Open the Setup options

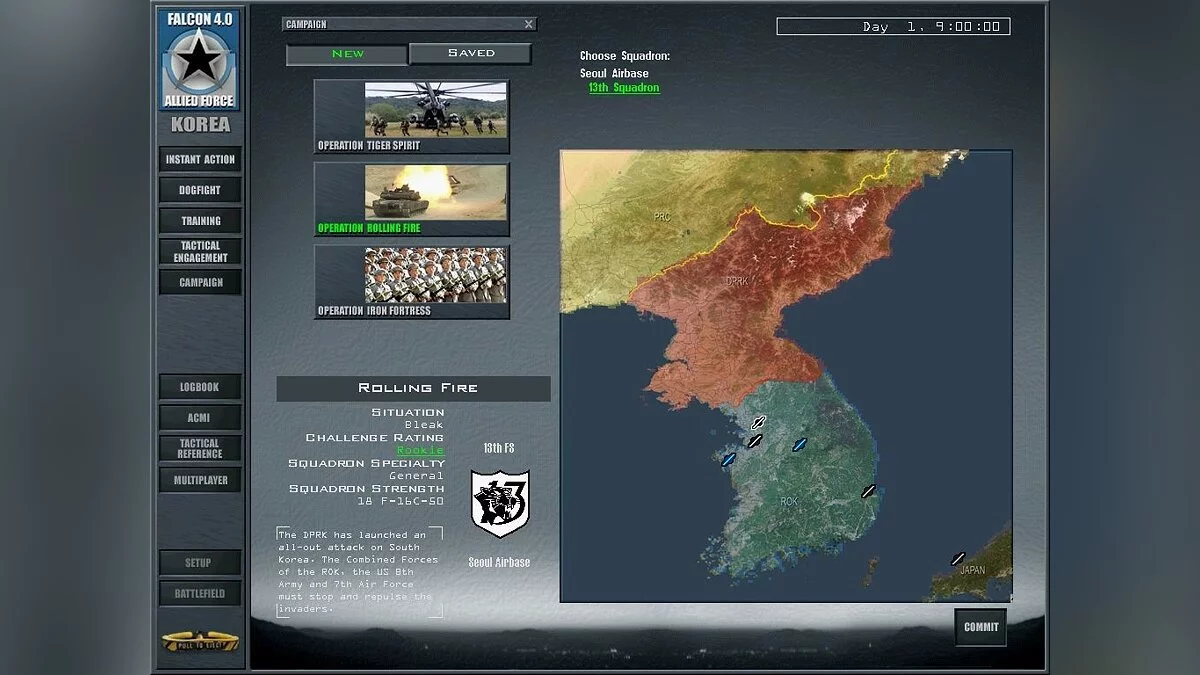200,562
